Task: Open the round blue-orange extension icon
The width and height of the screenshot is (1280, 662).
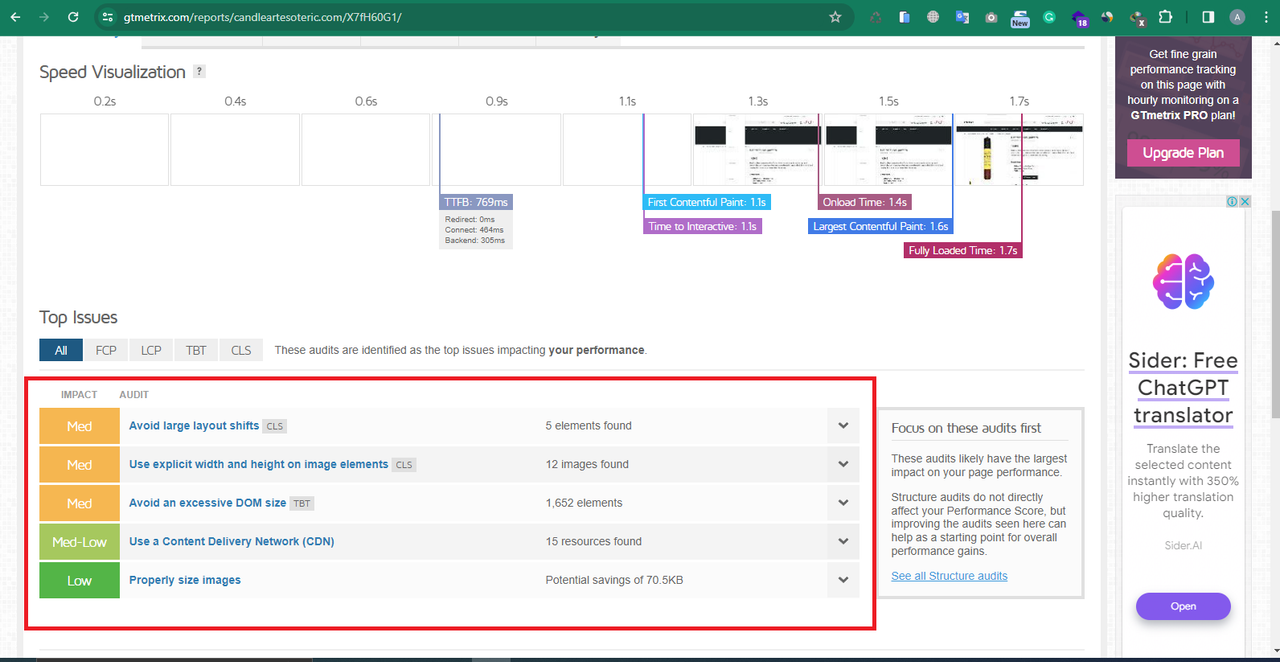Action: pyautogui.click(x=1107, y=17)
